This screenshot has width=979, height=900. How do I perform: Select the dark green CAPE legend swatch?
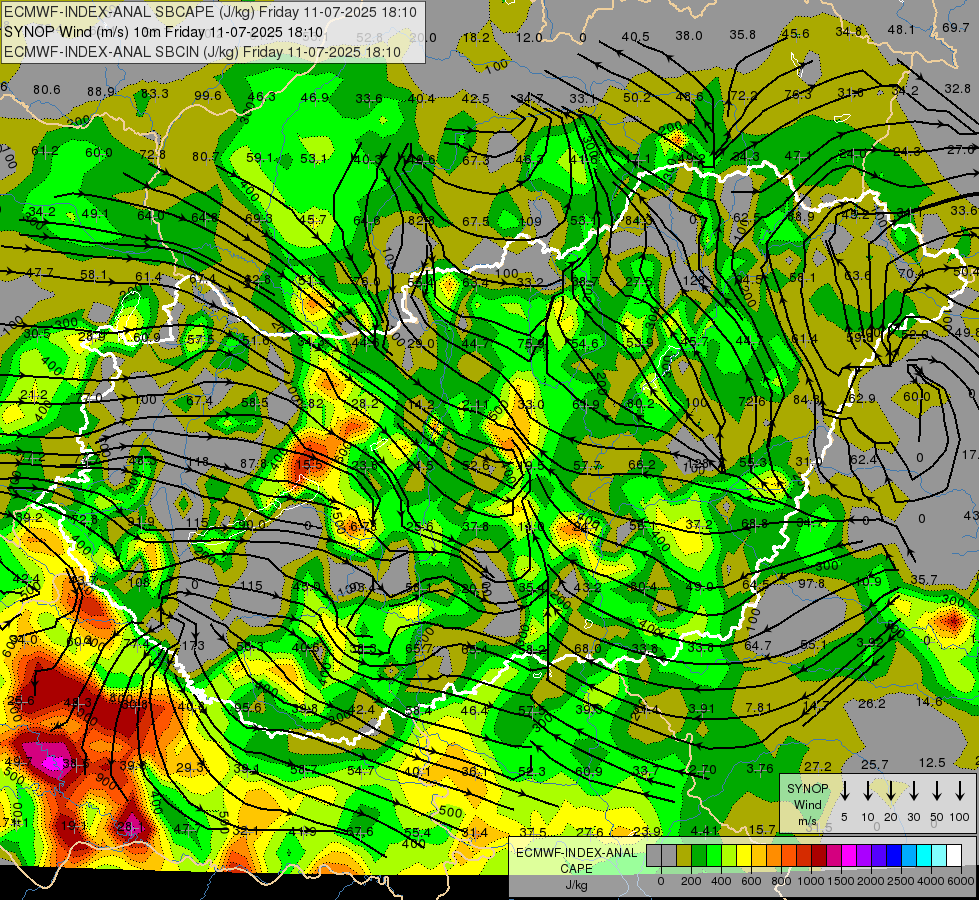(x=699, y=855)
